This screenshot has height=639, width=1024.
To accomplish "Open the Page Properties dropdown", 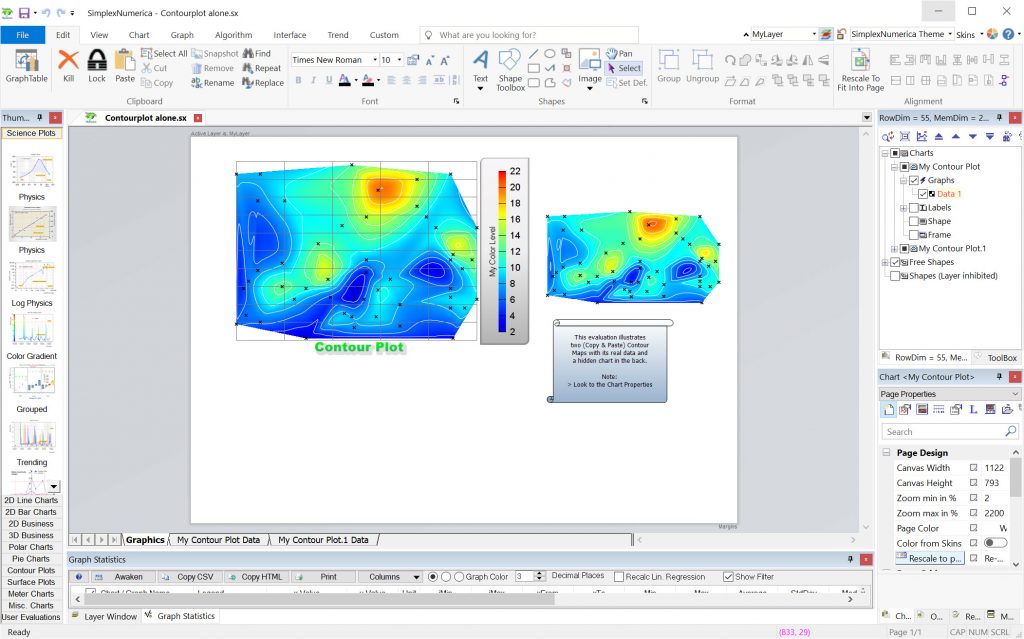I will point(1014,394).
